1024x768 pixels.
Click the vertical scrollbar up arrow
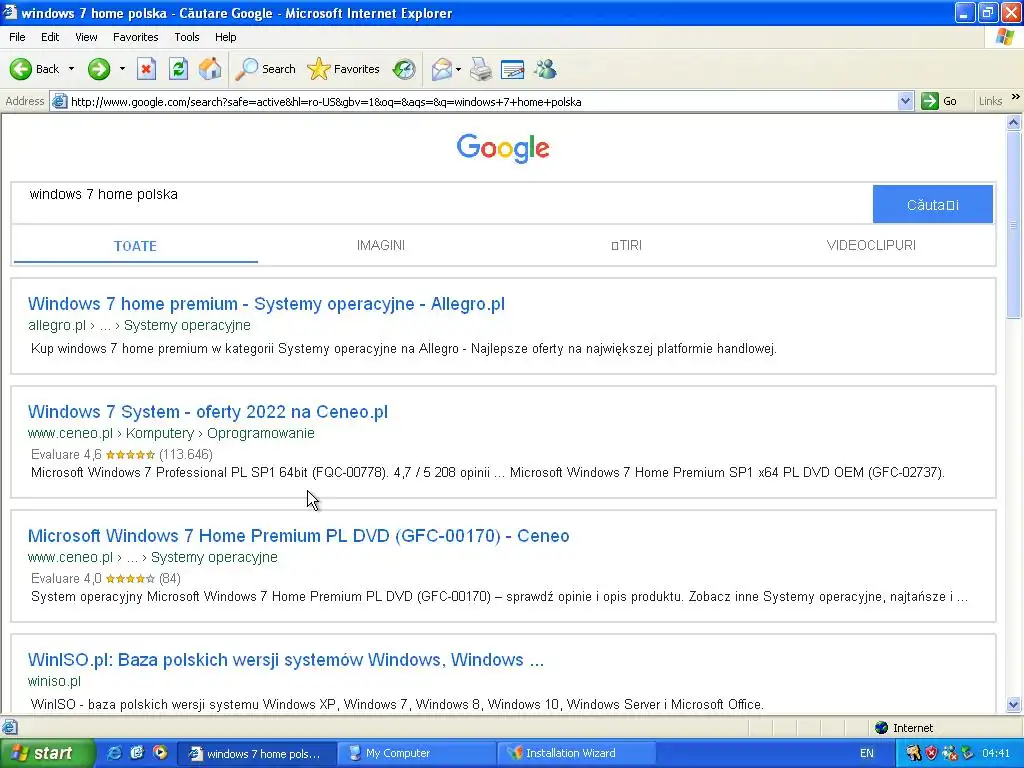pos(1014,122)
